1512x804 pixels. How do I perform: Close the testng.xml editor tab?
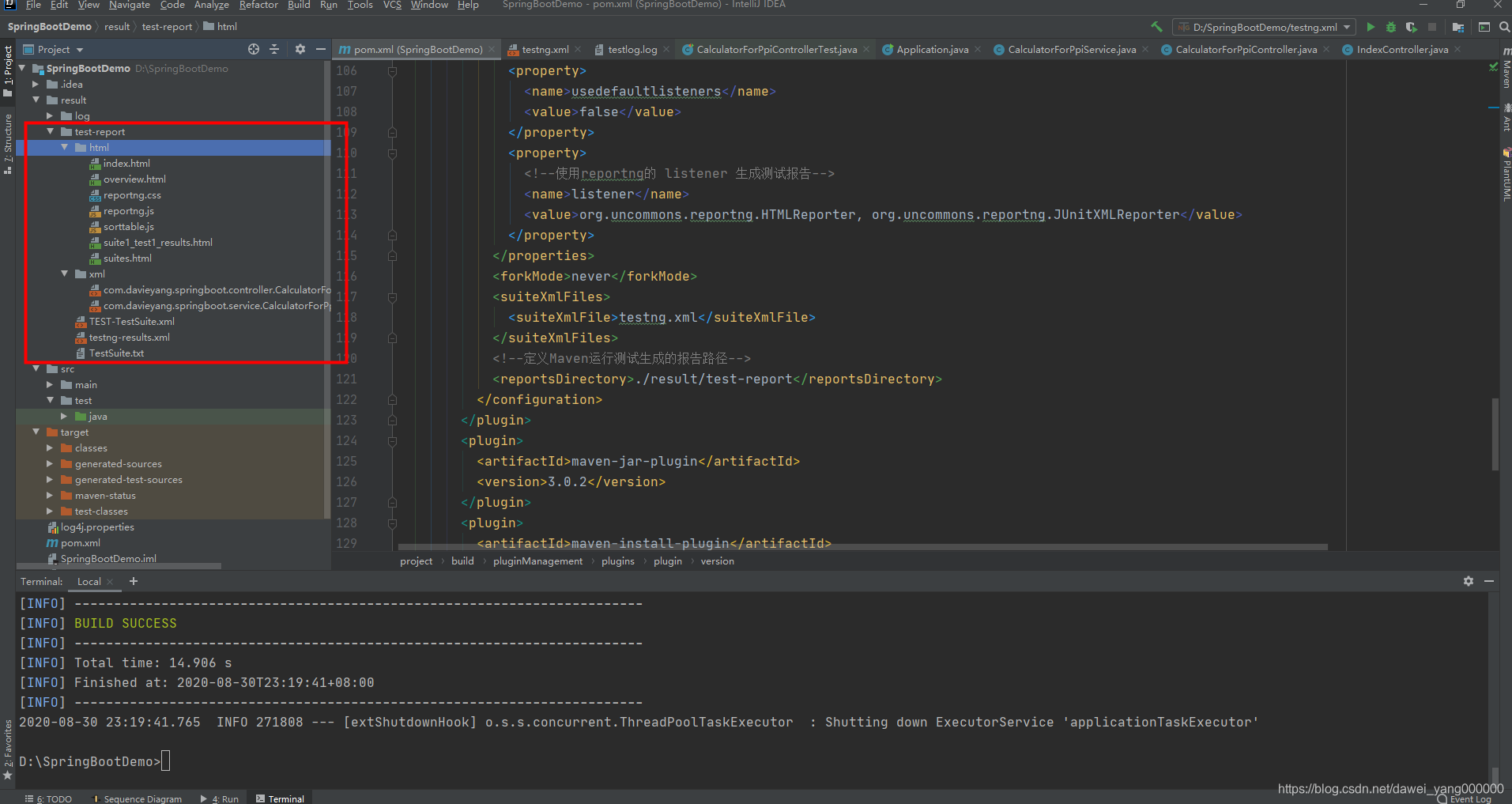[578, 49]
